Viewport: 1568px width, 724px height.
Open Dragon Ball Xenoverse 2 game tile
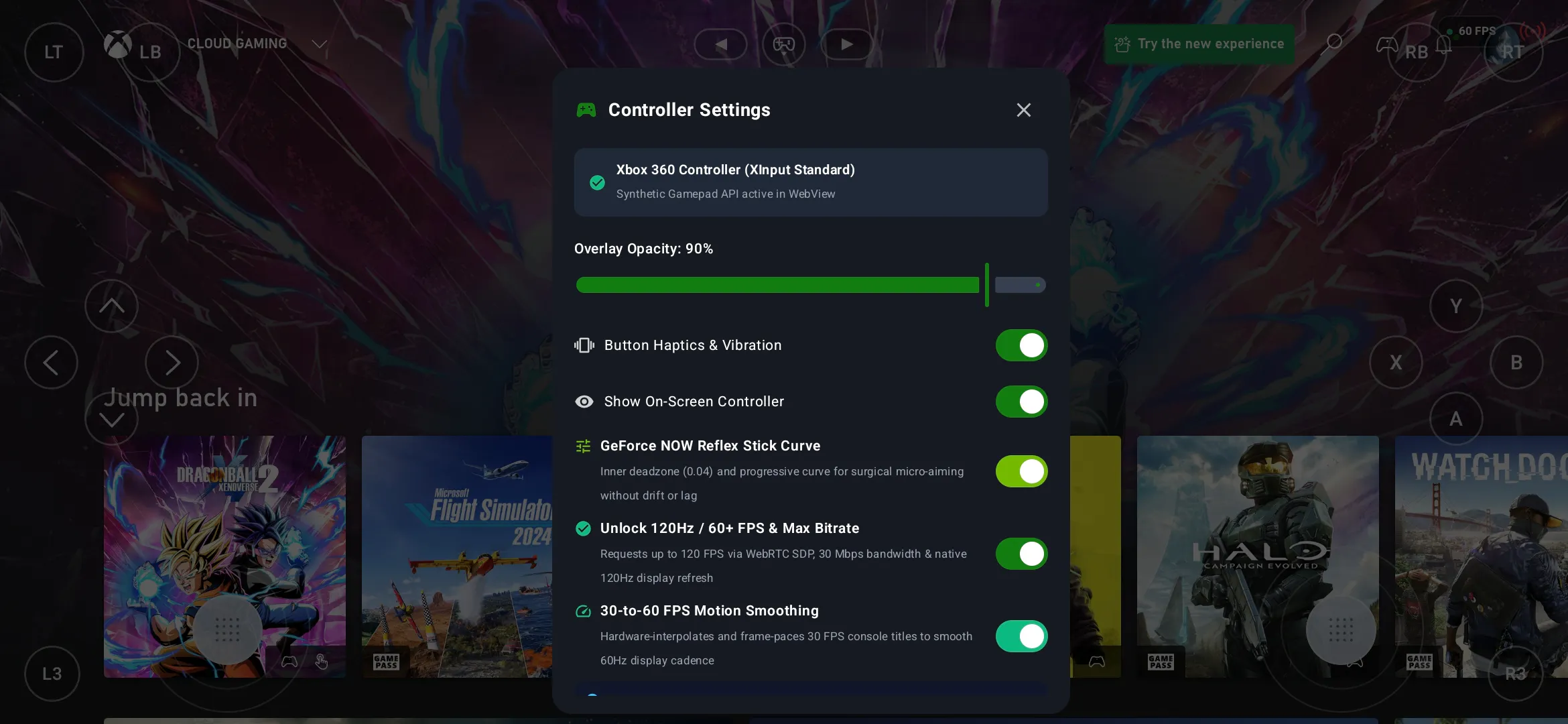tap(224, 556)
